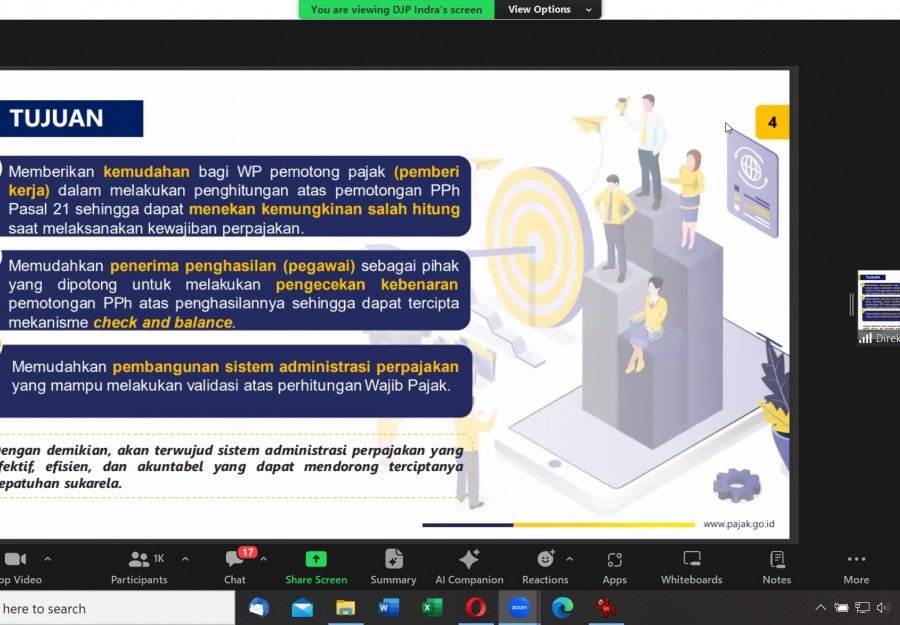This screenshot has height=625, width=900.
Task: Open the meeting Summary
Action: point(393,566)
